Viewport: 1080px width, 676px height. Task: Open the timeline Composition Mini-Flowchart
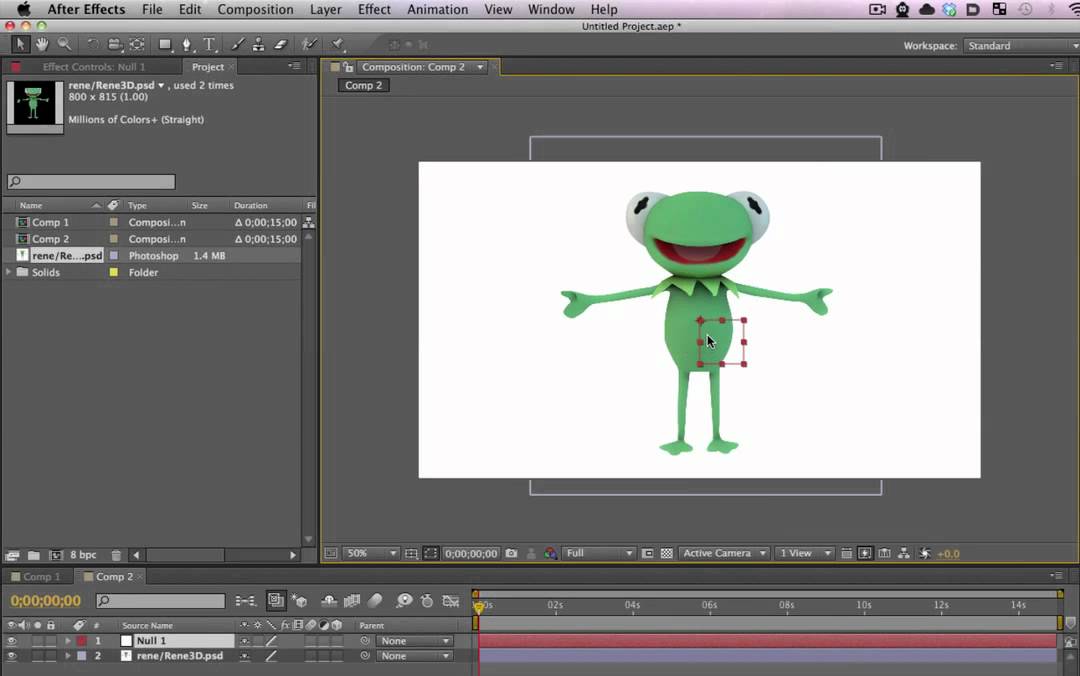click(246, 601)
